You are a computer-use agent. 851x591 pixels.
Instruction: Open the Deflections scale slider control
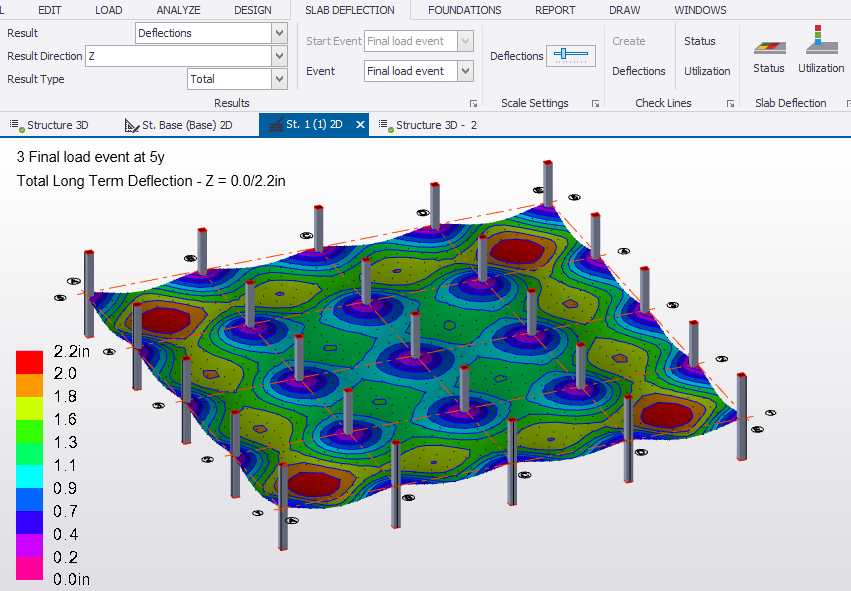tap(571, 57)
